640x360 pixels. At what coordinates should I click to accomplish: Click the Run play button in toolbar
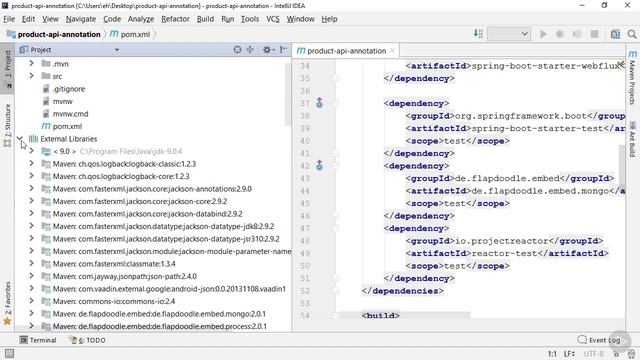tap(543, 34)
